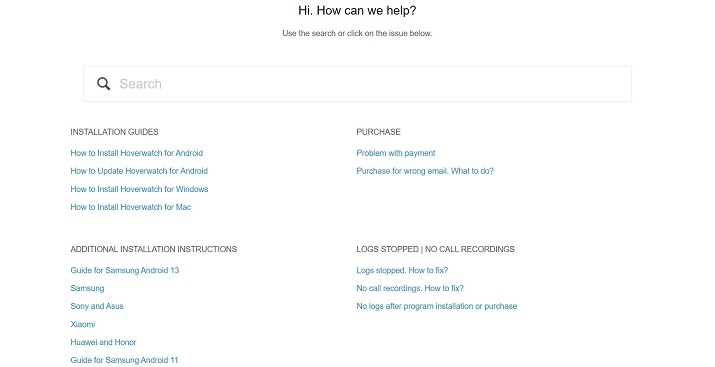The image size is (715, 367).
Task: Click Logs Stopped | No Call Recordings heading
Action: 435,249
